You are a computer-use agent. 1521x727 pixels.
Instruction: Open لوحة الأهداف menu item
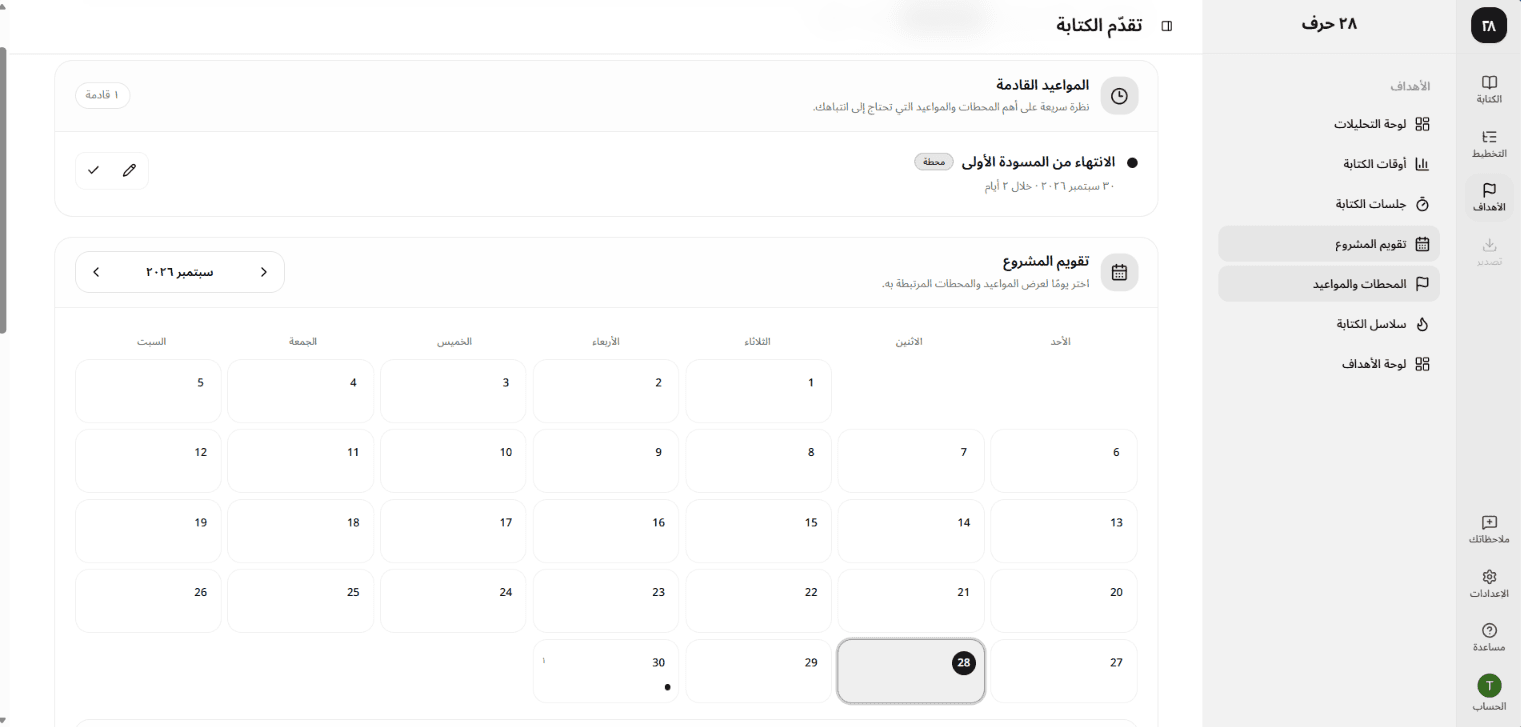[x=1329, y=364]
